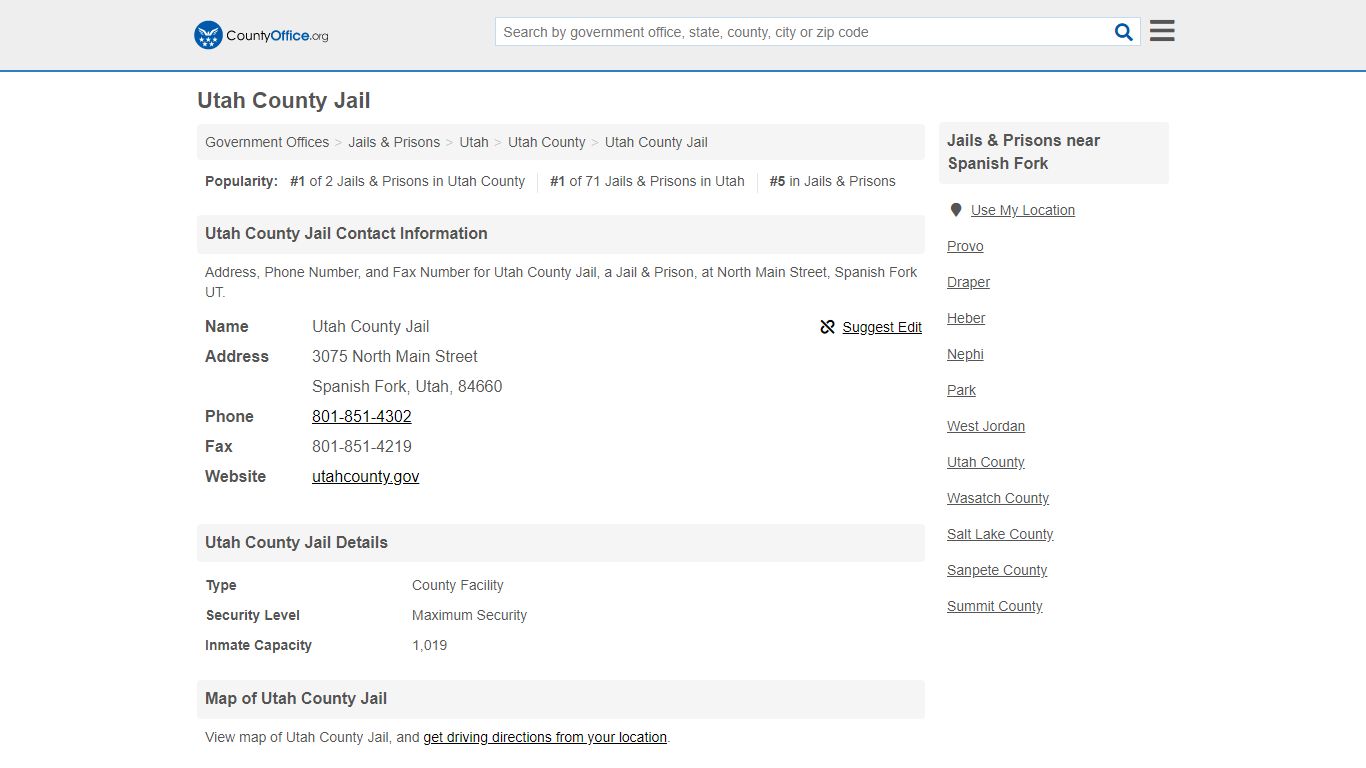Click Use My Location link
This screenshot has width=1366, height=768.
1023,210
